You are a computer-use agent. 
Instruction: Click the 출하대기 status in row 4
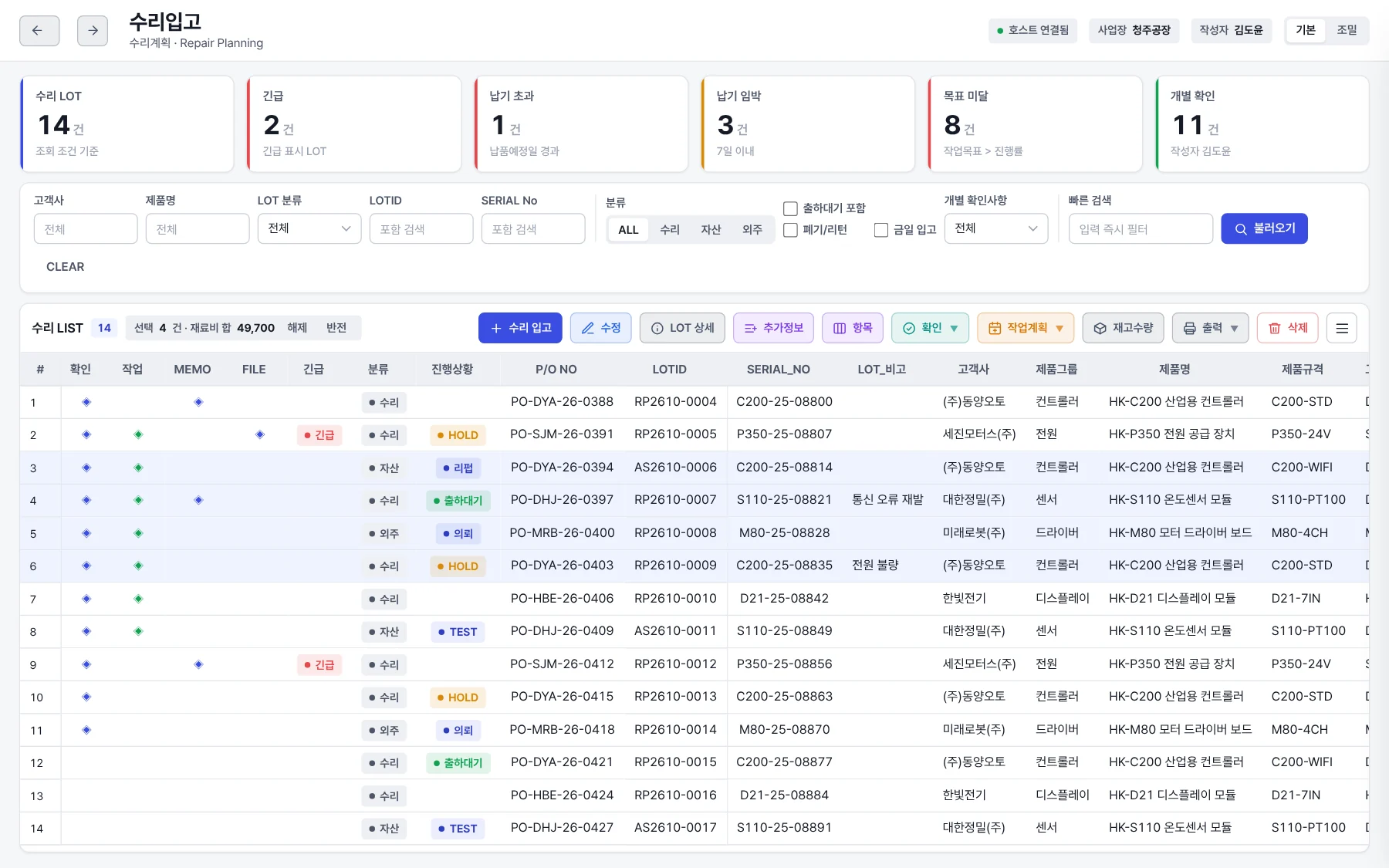(x=458, y=501)
